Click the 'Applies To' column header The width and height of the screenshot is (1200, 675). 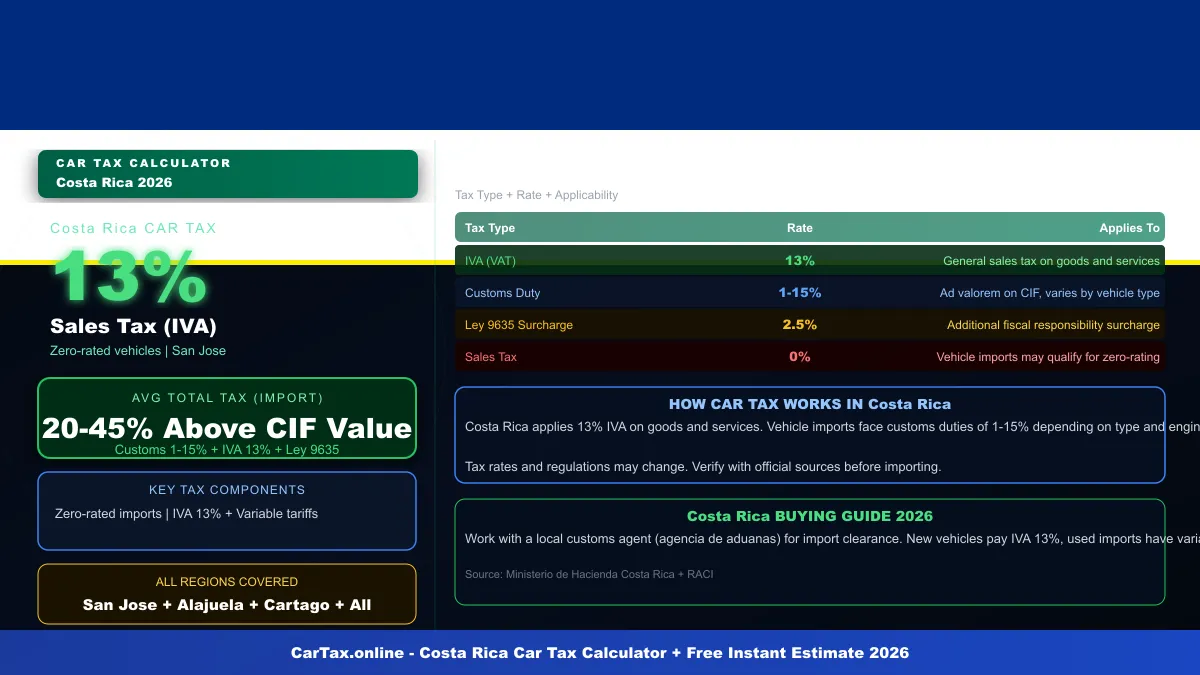1129,228
